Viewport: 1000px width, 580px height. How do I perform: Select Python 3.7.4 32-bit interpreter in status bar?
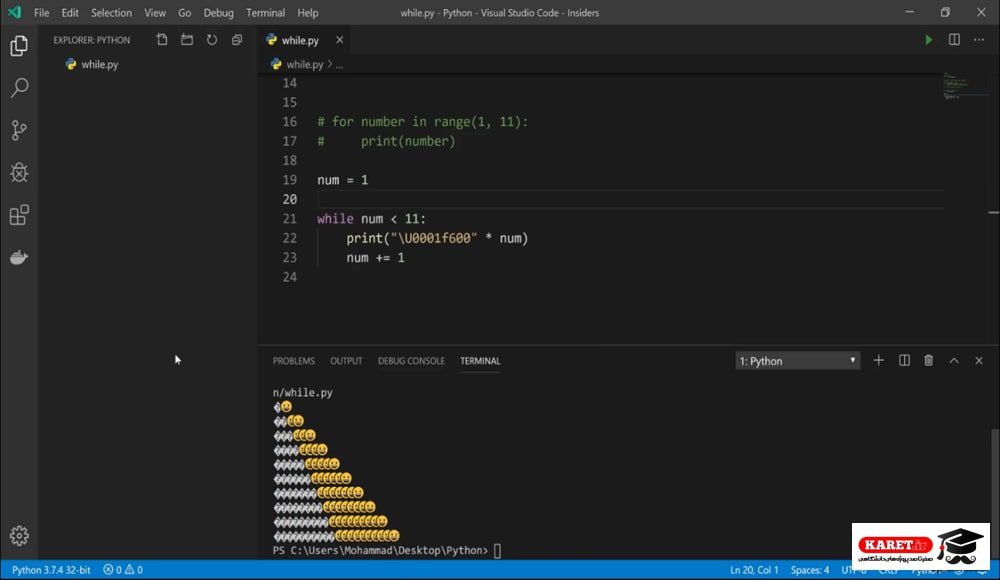tap(51, 570)
